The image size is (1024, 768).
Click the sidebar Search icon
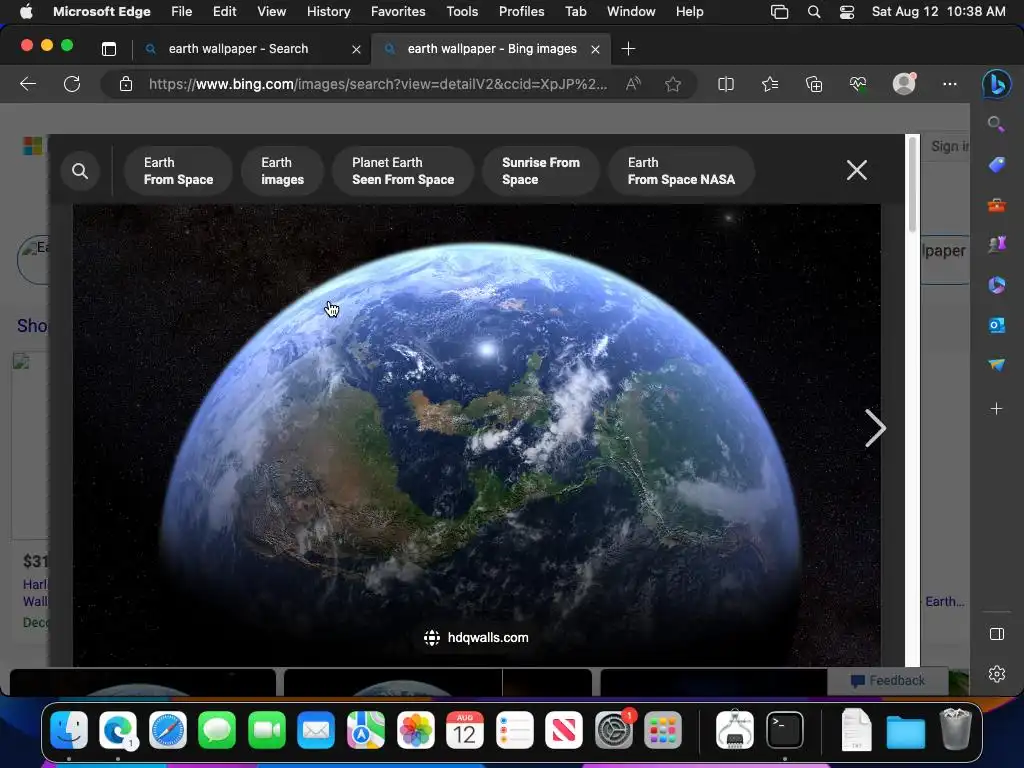(x=996, y=124)
